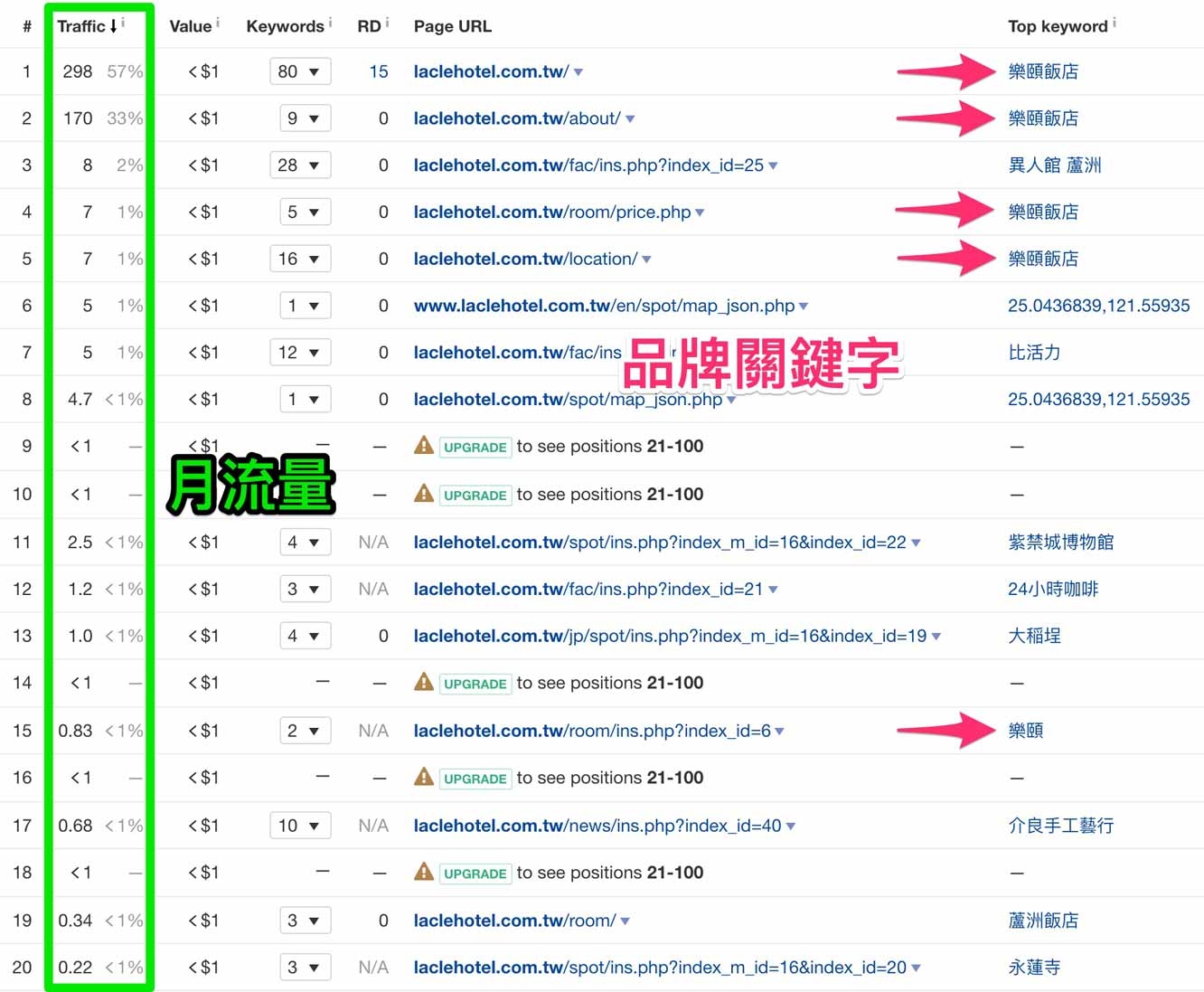
Task: Open the 9 keywords dropdown in row 2
Action: [x=305, y=118]
